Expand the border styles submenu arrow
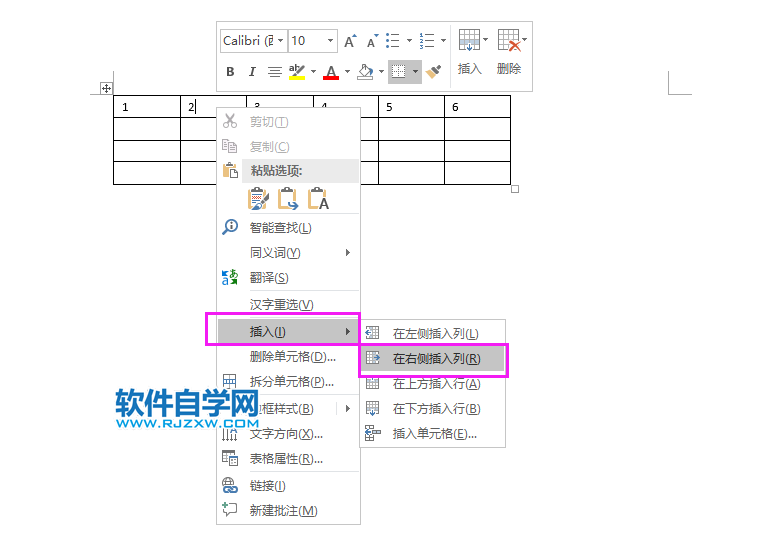 pyautogui.click(x=348, y=408)
